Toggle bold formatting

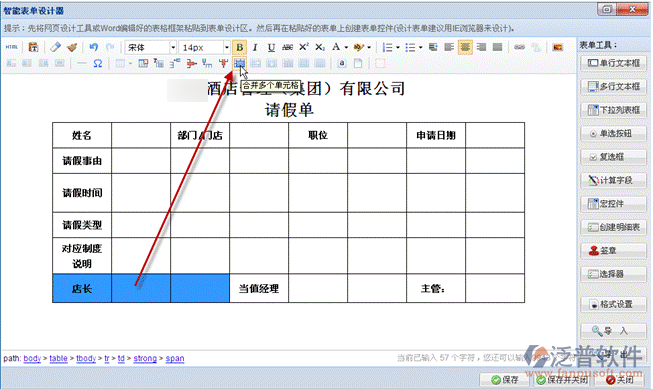(239, 47)
